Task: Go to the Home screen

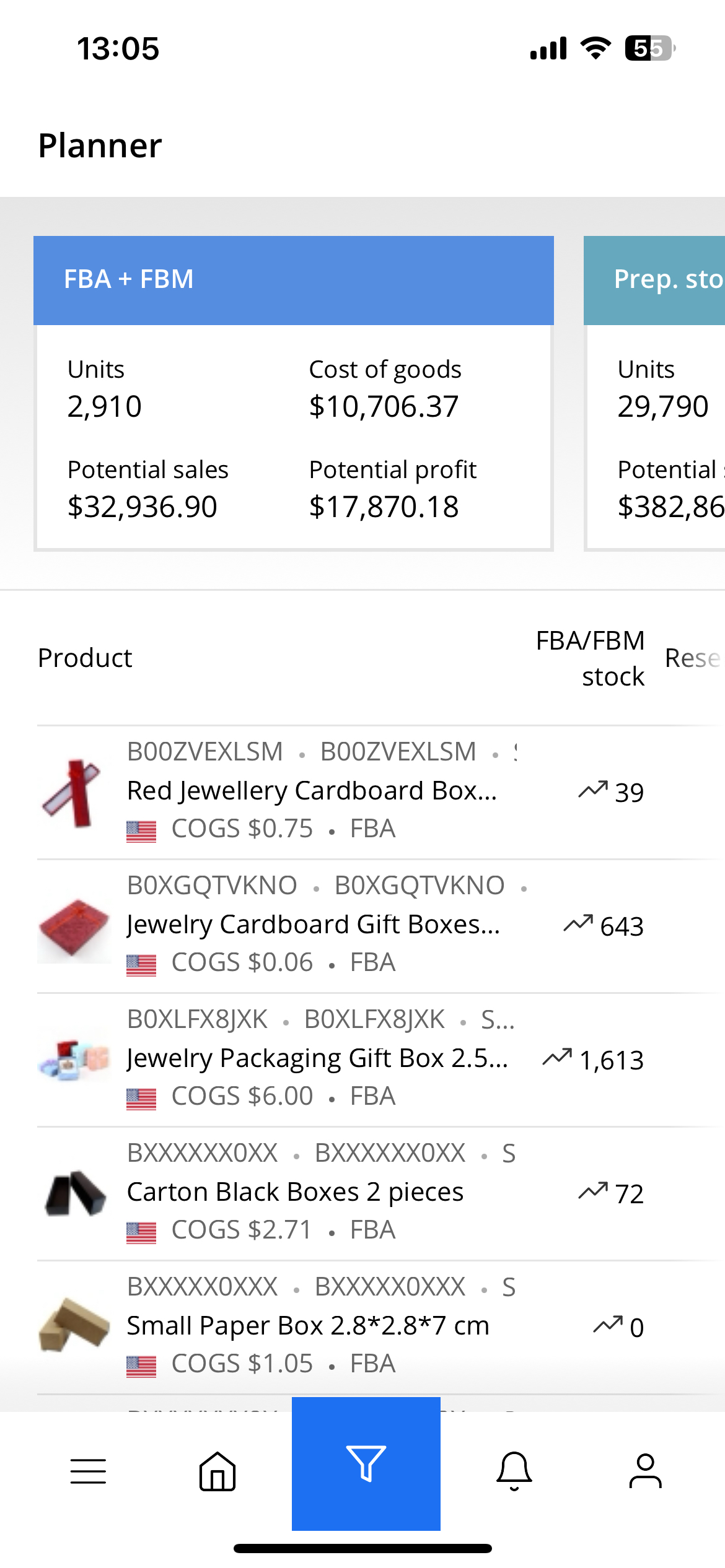Action: (217, 1473)
